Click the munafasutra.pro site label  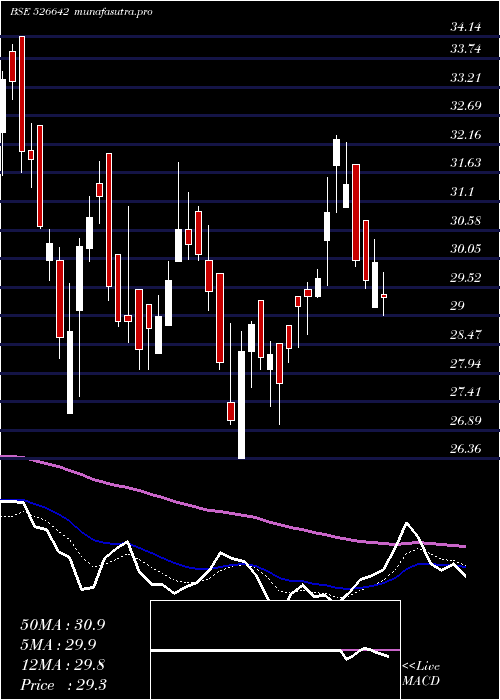point(114,12)
